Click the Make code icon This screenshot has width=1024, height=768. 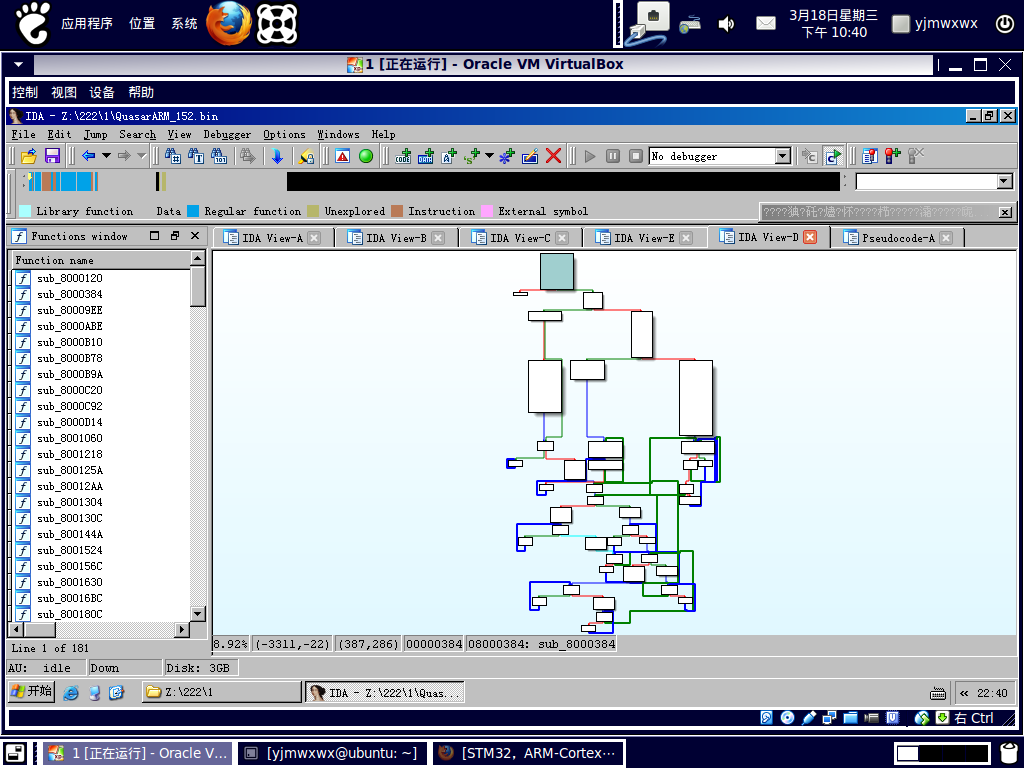(403, 156)
